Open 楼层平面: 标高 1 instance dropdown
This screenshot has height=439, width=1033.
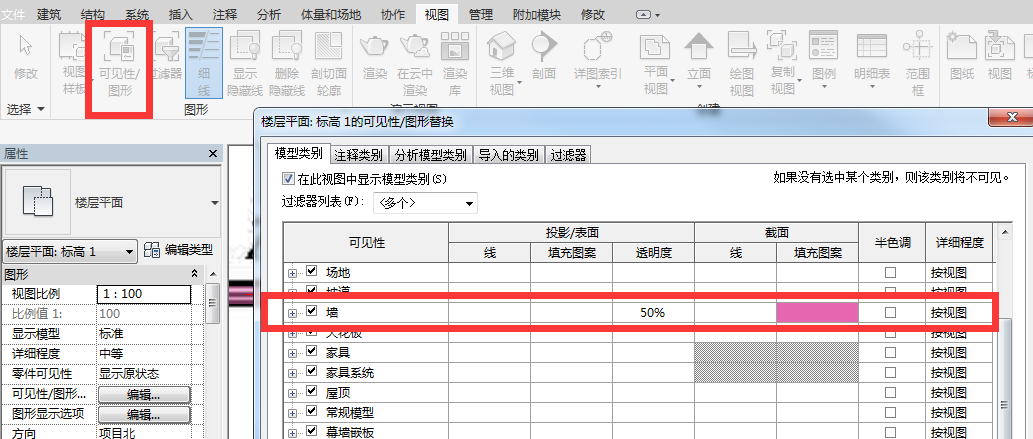(x=70, y=251)
